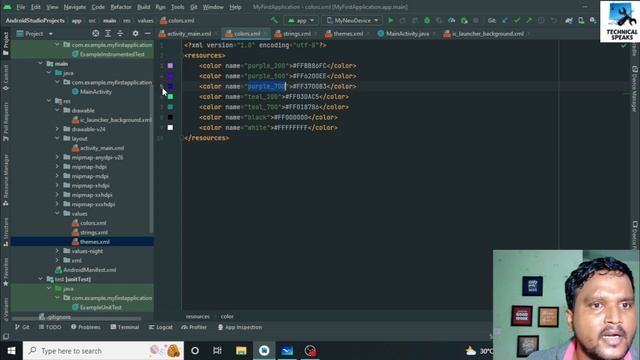640x360 pixels.
Task: Open File Explorer from the taskbar
Action: [x=241, y=351]
